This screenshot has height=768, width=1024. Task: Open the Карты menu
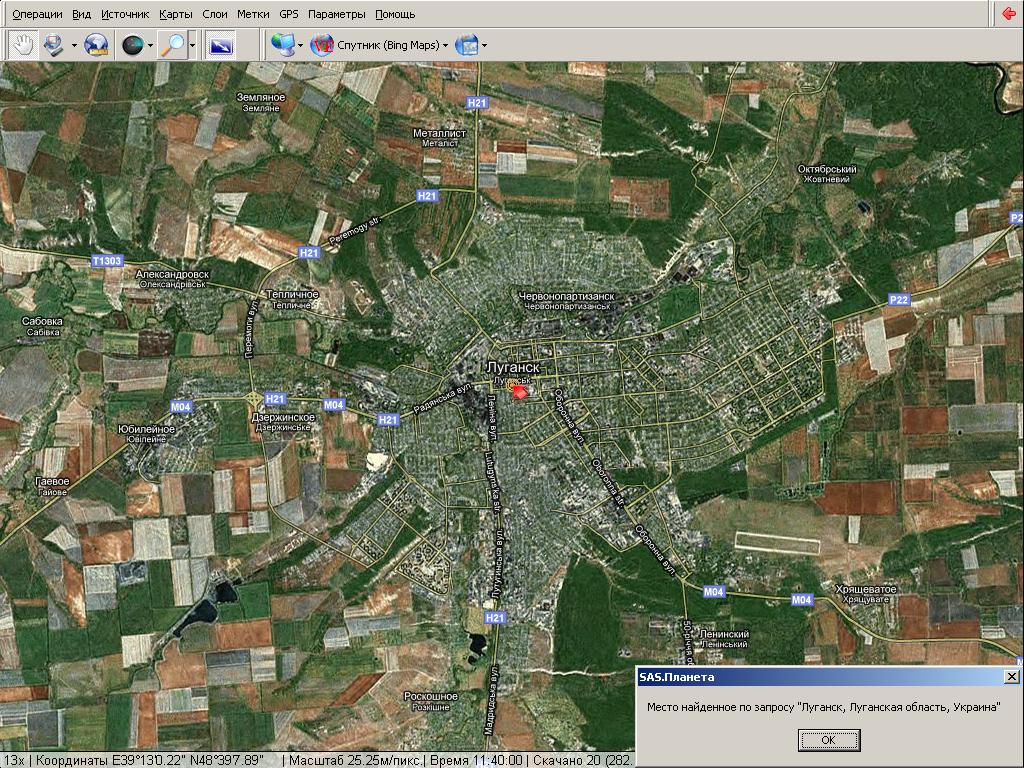[x=176, y=15]
